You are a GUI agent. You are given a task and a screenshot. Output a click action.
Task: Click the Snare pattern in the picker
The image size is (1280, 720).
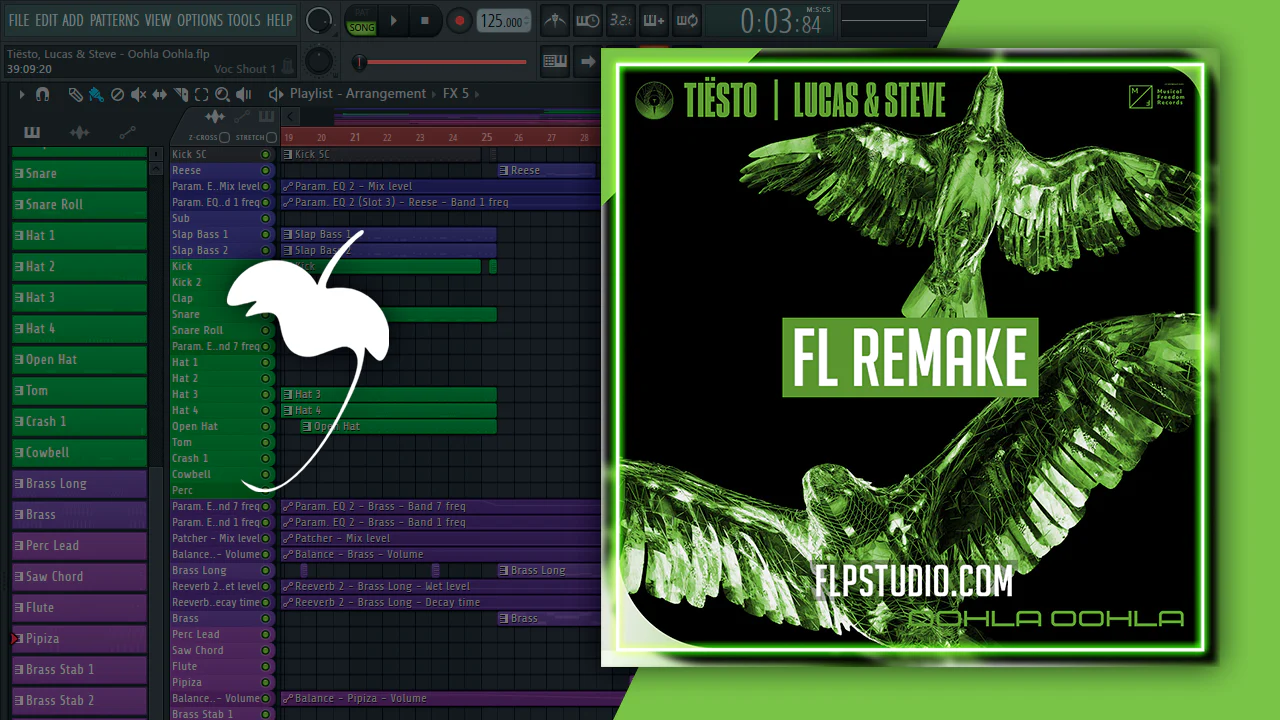pyautogui.click(x=79, y=174)
